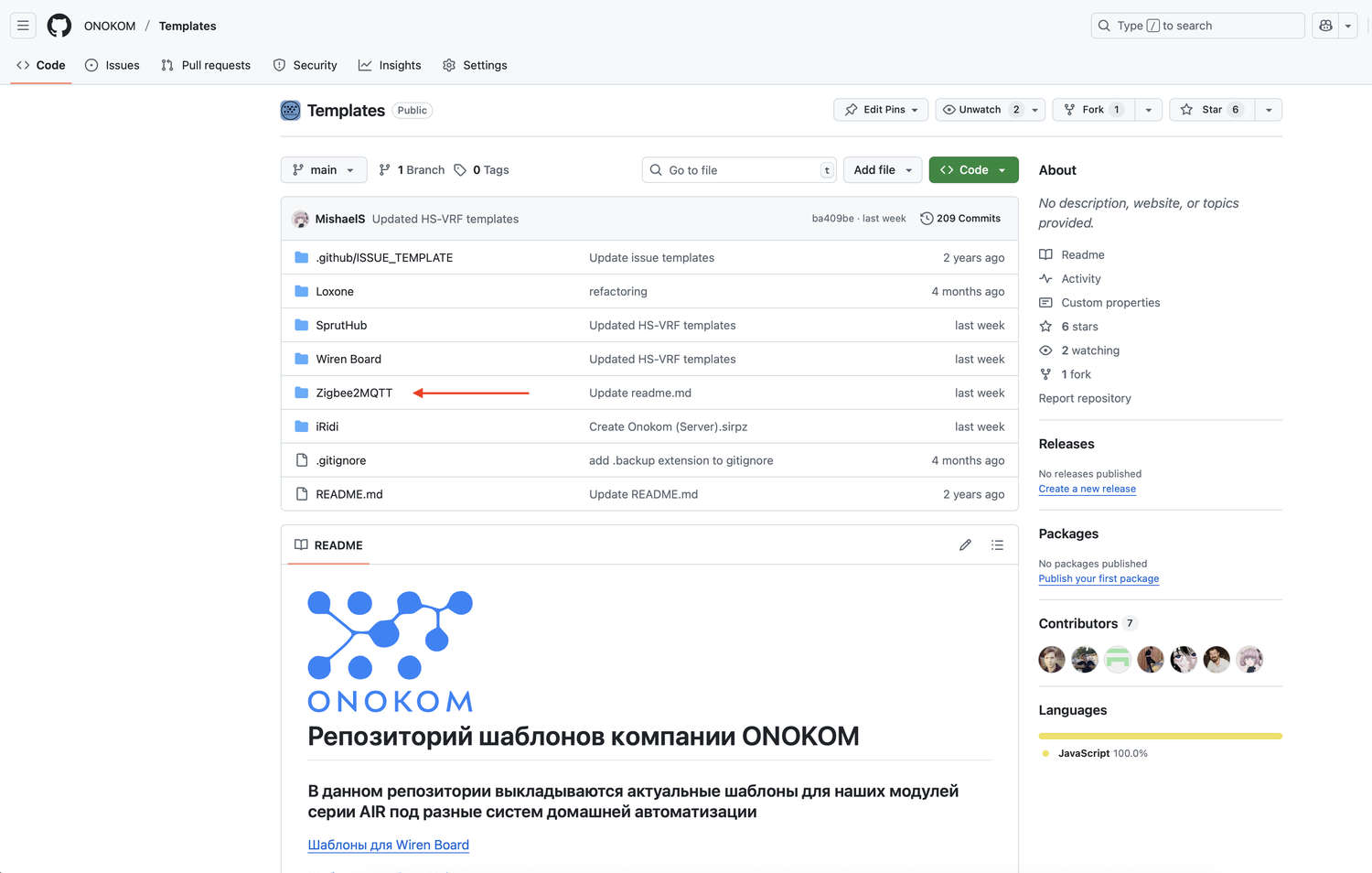Open the Edit Pins dropdown
Viewport: 1372px width, 873px height.
pyautogui.click(x=881, y=110)
